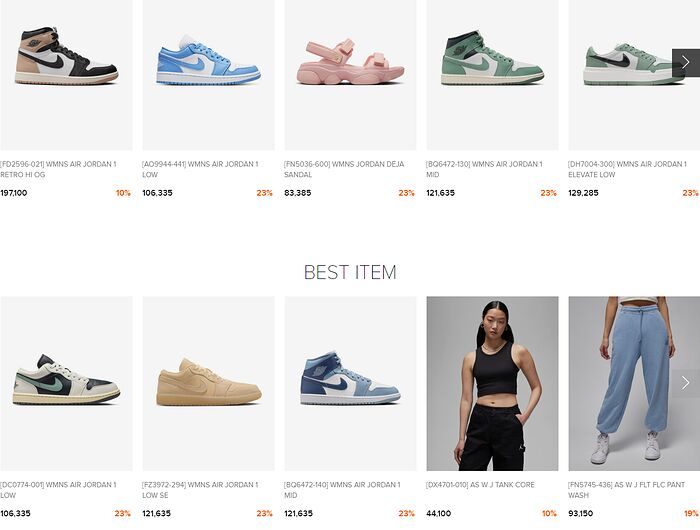700x530 pixels.
Task: Open the [DH7004-300] Air Jordan 1 Elevate Low link
Action: pyautogui.click(x=628, y=169)
